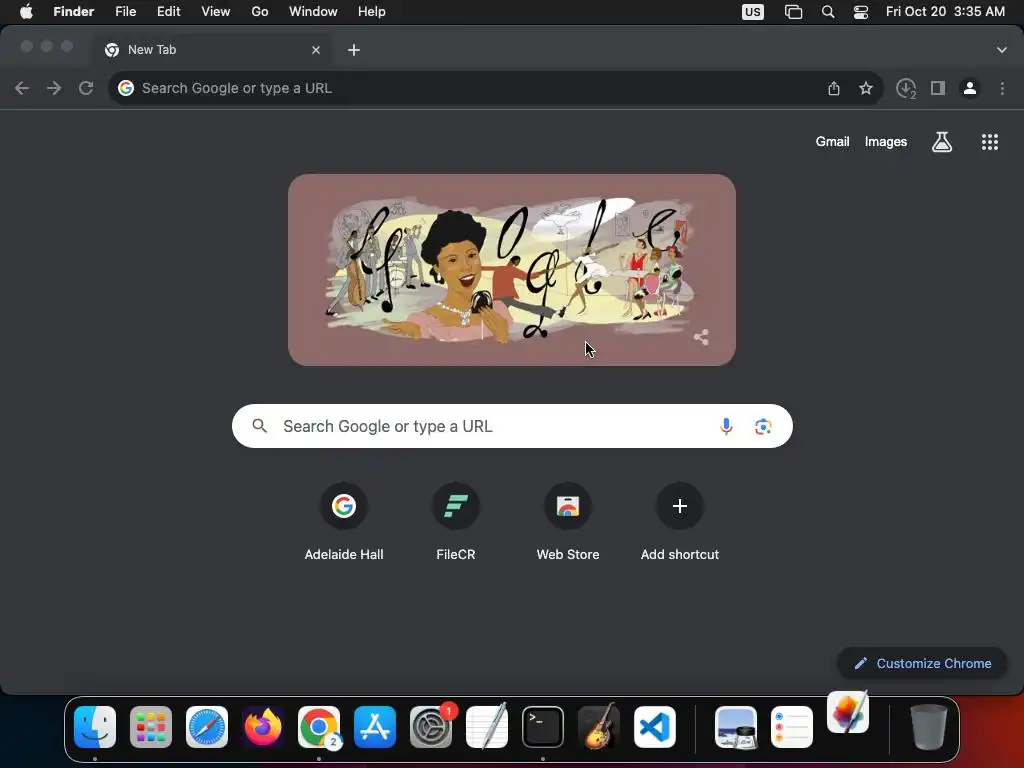Open the Apple menu
This screenshot has height=768, width=1024.
25,12
